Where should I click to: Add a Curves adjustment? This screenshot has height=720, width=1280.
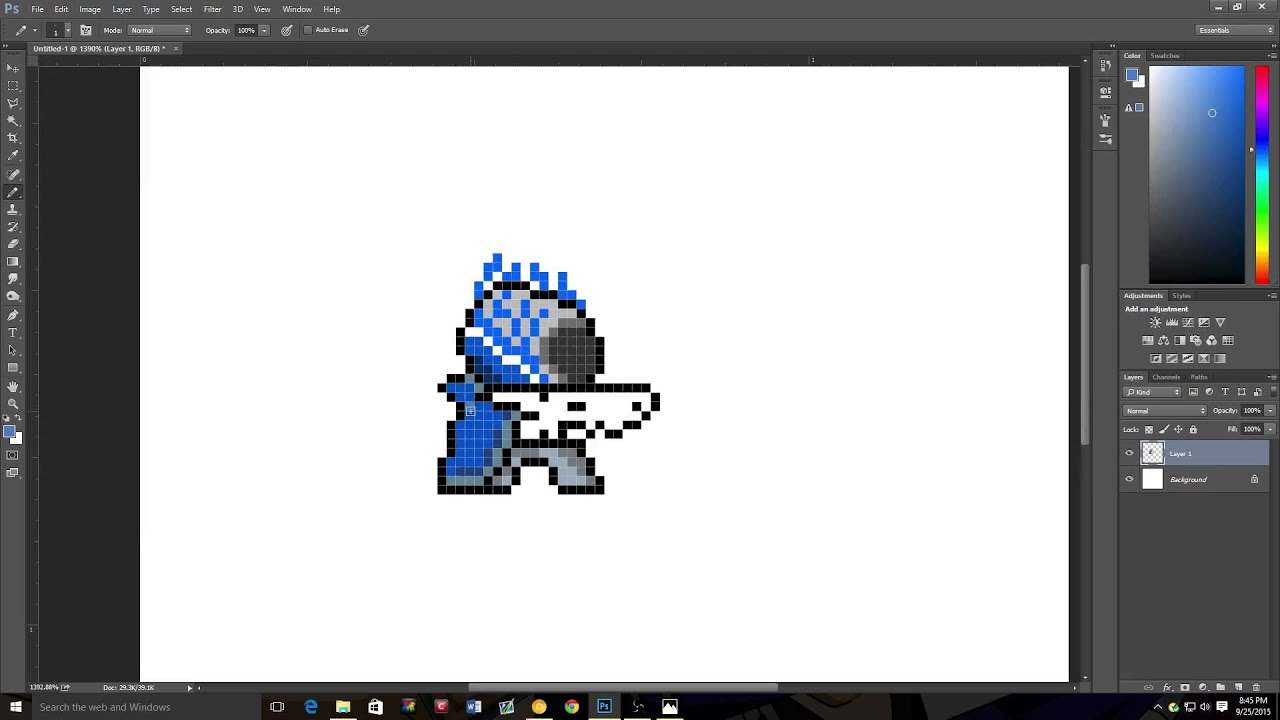[1188, 323]
